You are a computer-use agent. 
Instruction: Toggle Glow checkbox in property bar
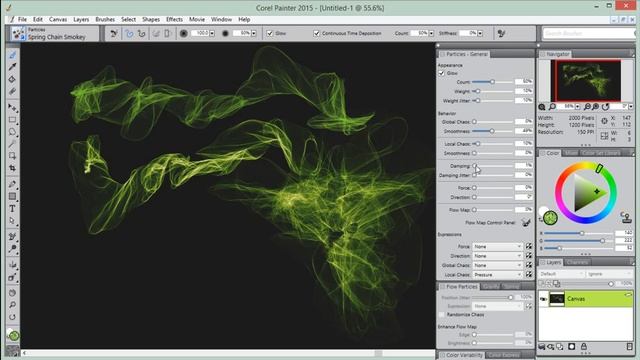pyautogui.click(x=270, y=33)
